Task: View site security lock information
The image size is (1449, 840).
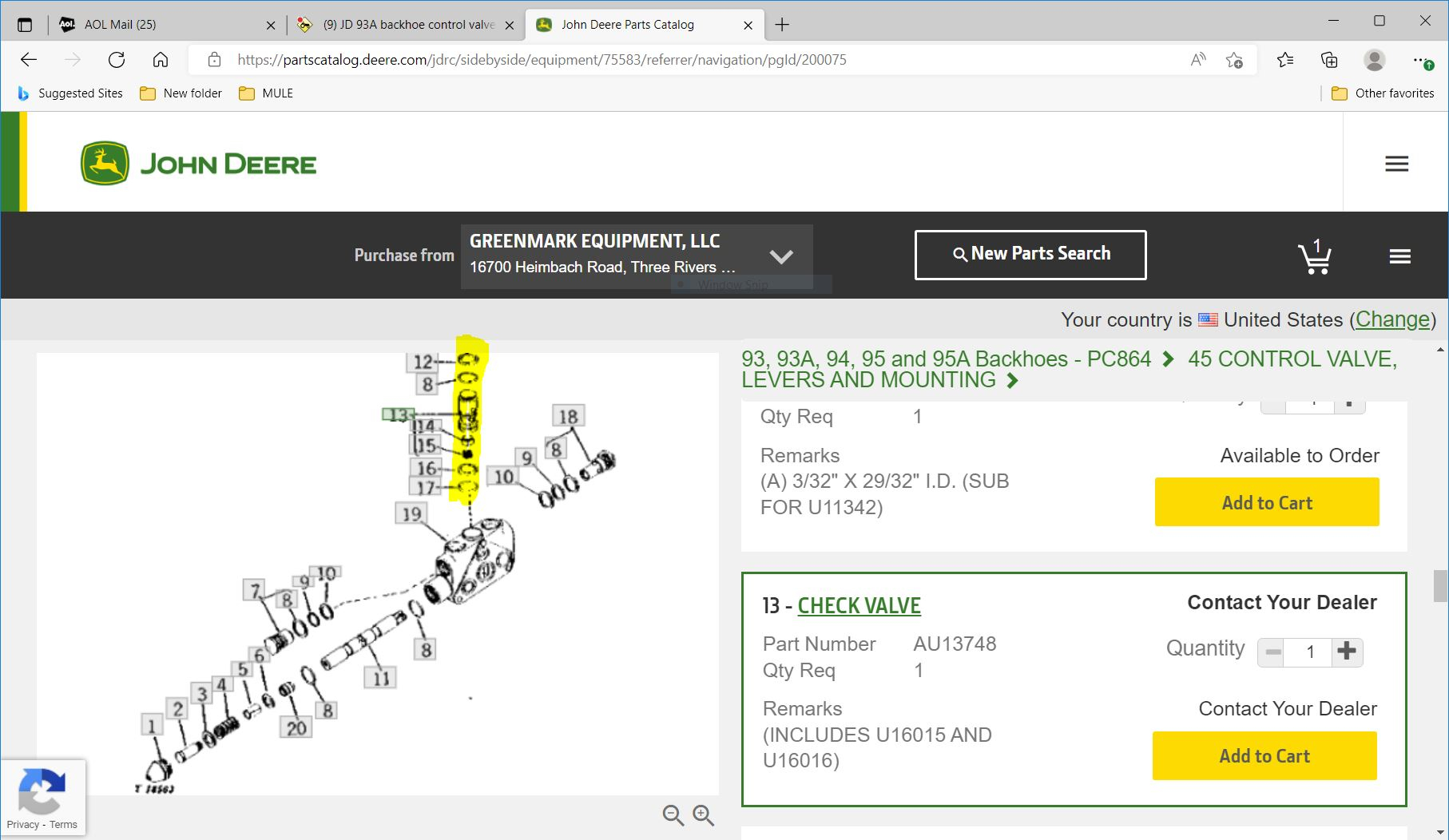Action: point(214,60)
